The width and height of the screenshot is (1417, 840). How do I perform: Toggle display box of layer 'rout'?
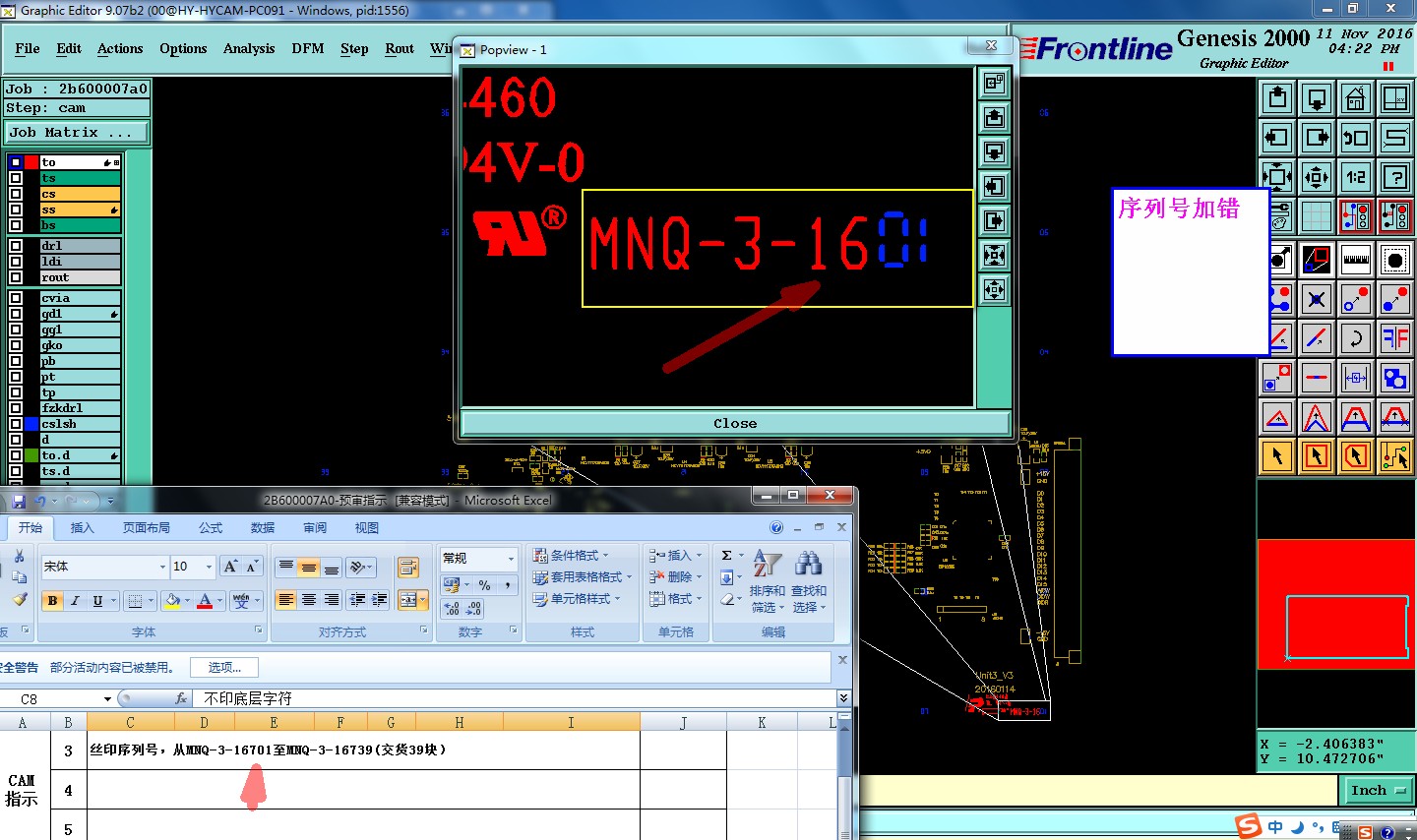pyautogui.click(x=15, y=277)
